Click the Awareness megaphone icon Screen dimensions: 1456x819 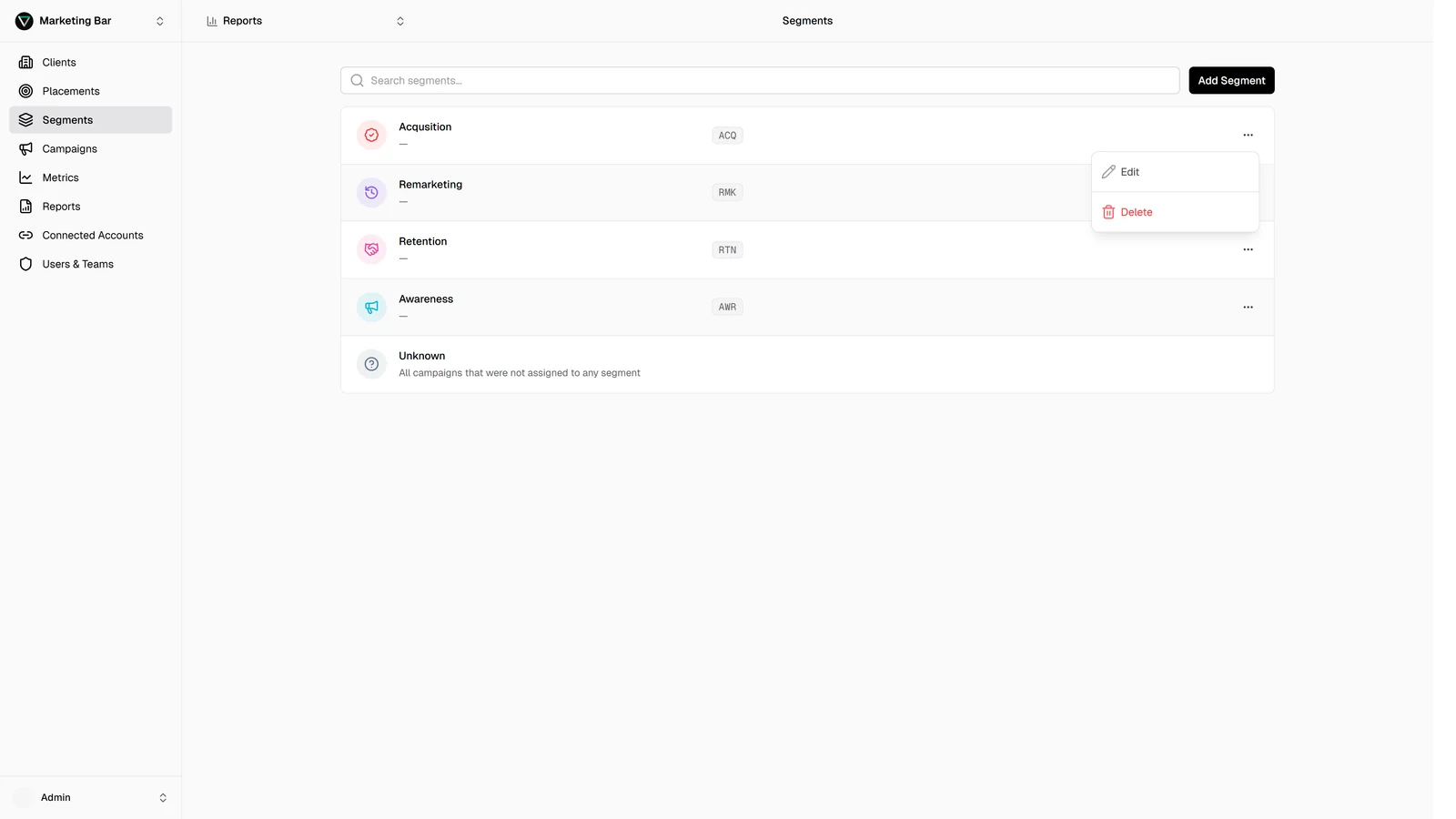pyautogui.click(x=371, y=307)
